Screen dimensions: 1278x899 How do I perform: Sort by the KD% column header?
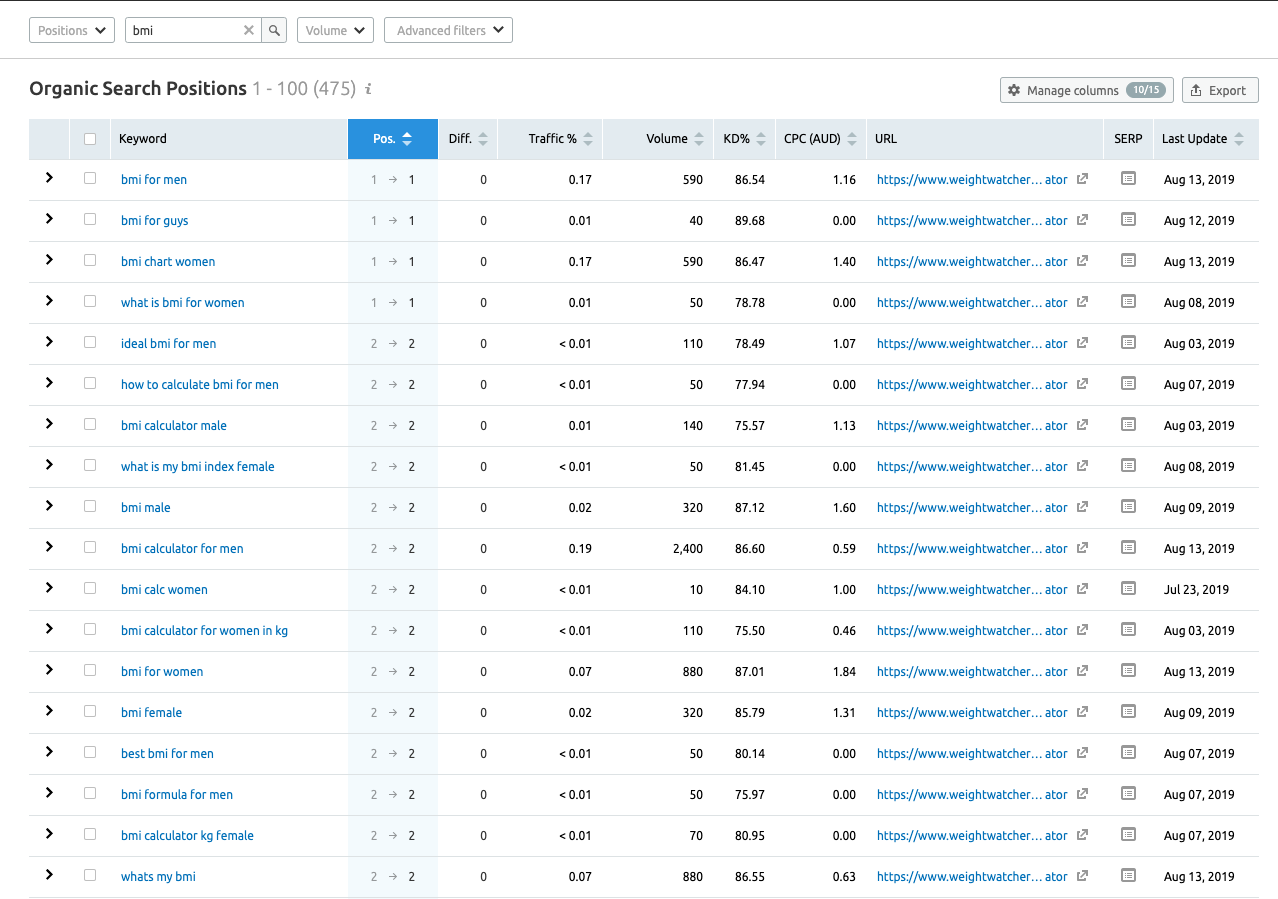pyautogui.click(x=737, y=139)
